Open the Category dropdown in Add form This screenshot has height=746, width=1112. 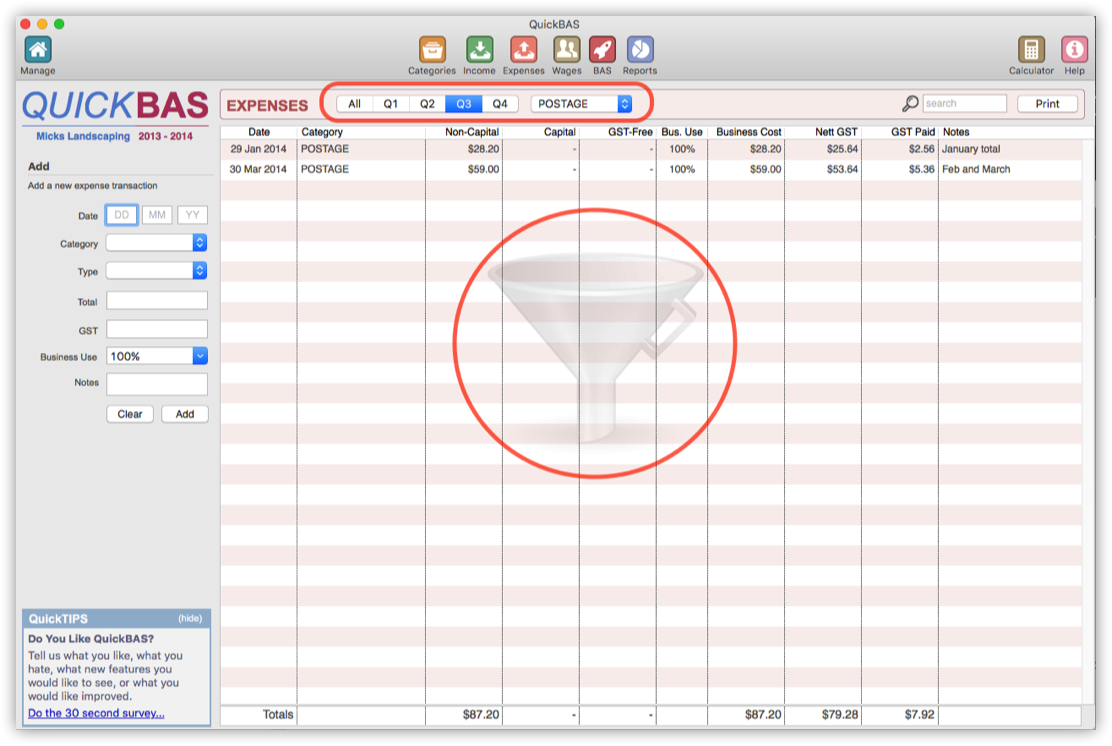[x=157, y=243]
